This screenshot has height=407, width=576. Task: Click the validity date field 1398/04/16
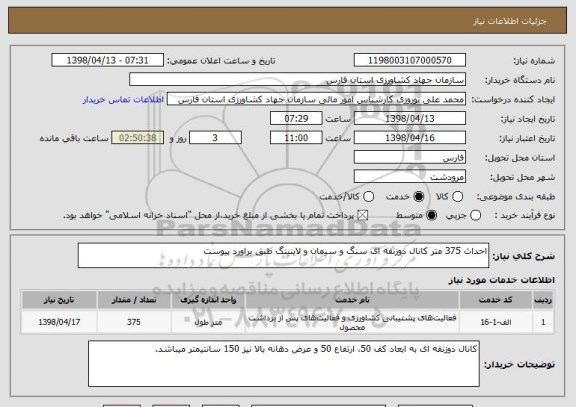click(x=410, y=138)
